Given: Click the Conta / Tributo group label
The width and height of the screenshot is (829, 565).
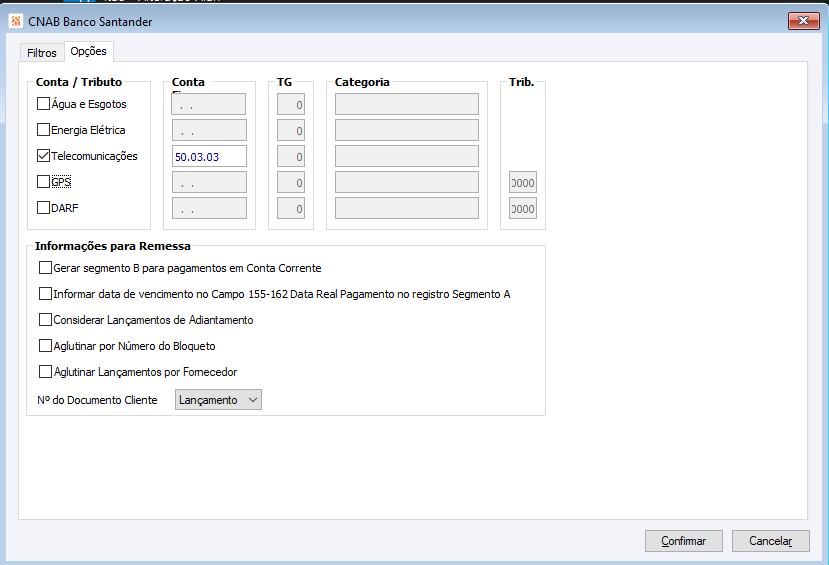Looking at the screenshot, I should (x=79, y=82).
